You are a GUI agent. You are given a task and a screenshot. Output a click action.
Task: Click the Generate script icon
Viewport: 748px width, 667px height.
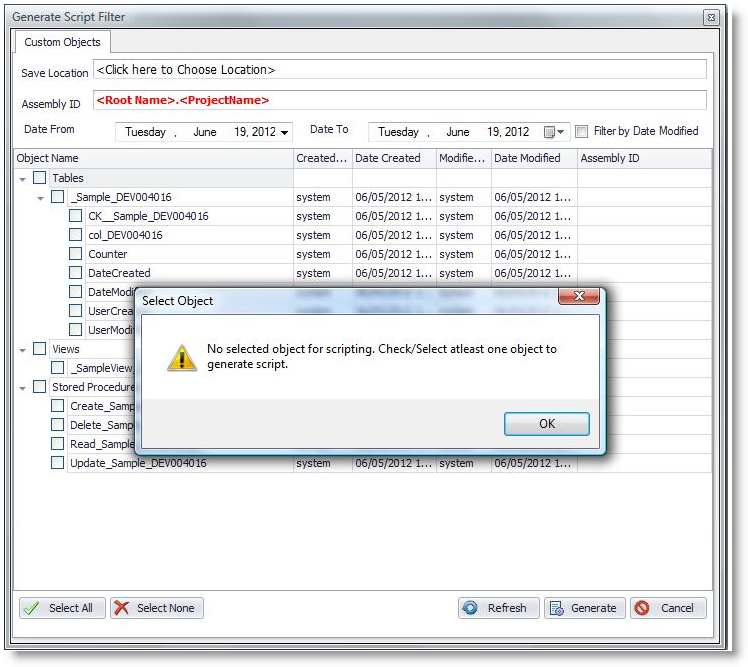555,608
